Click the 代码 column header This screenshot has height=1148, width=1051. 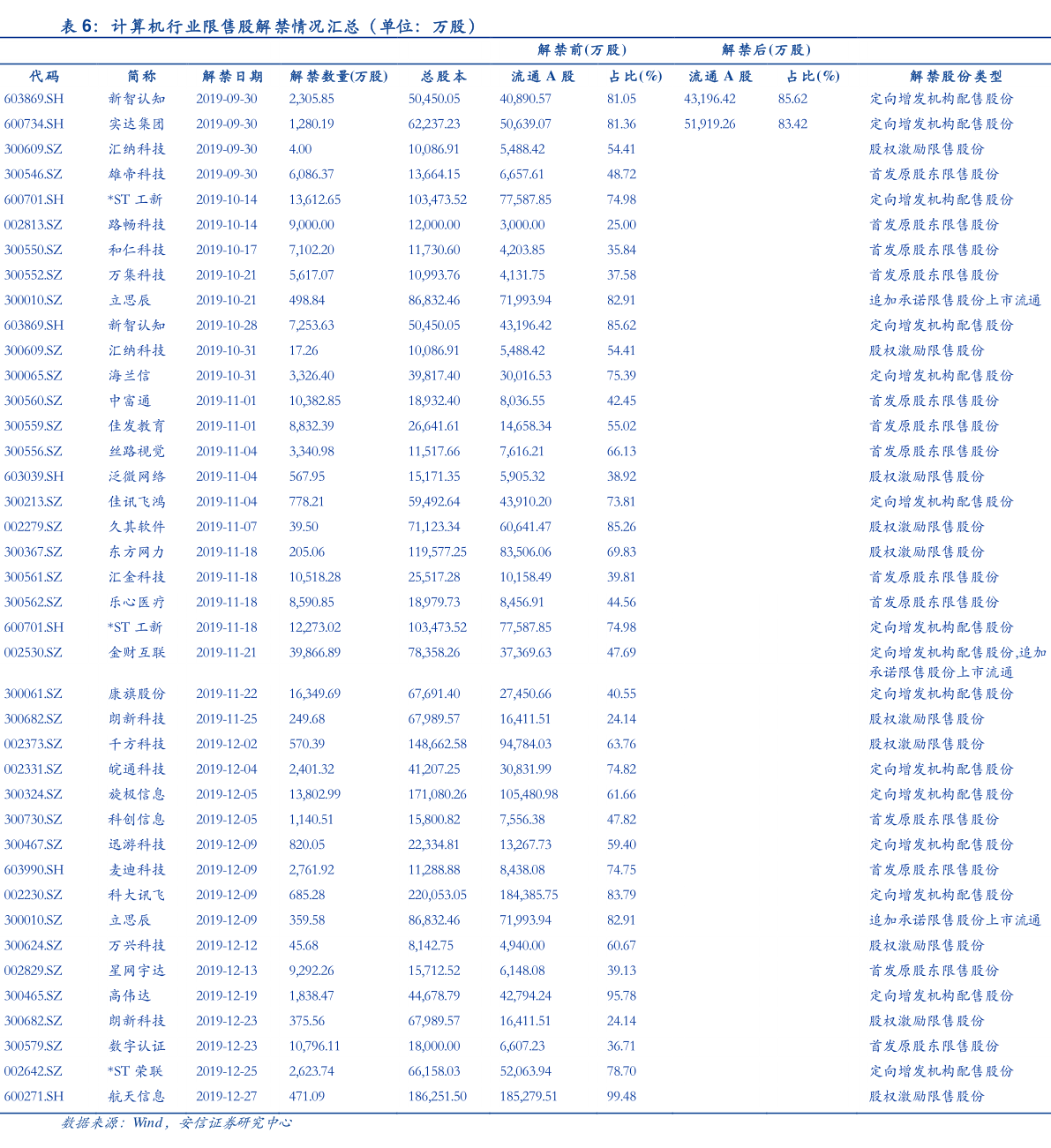point(44,77)
